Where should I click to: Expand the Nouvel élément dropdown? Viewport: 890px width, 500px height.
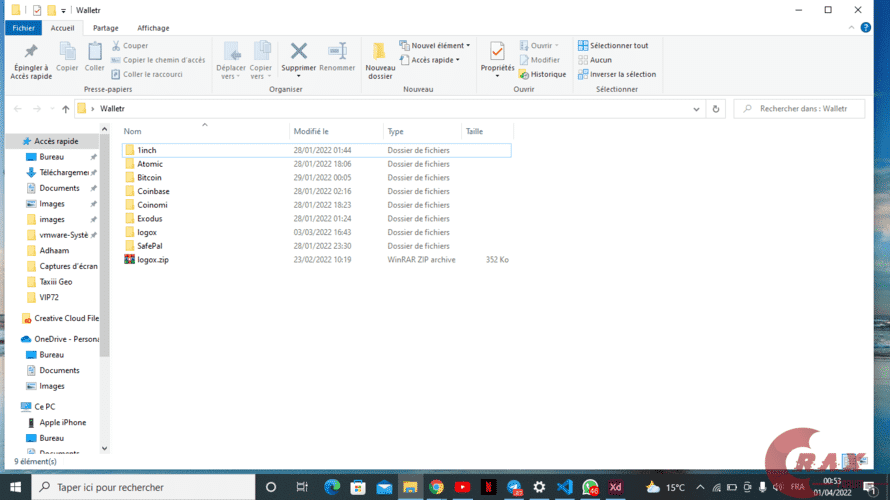(437, 45)
